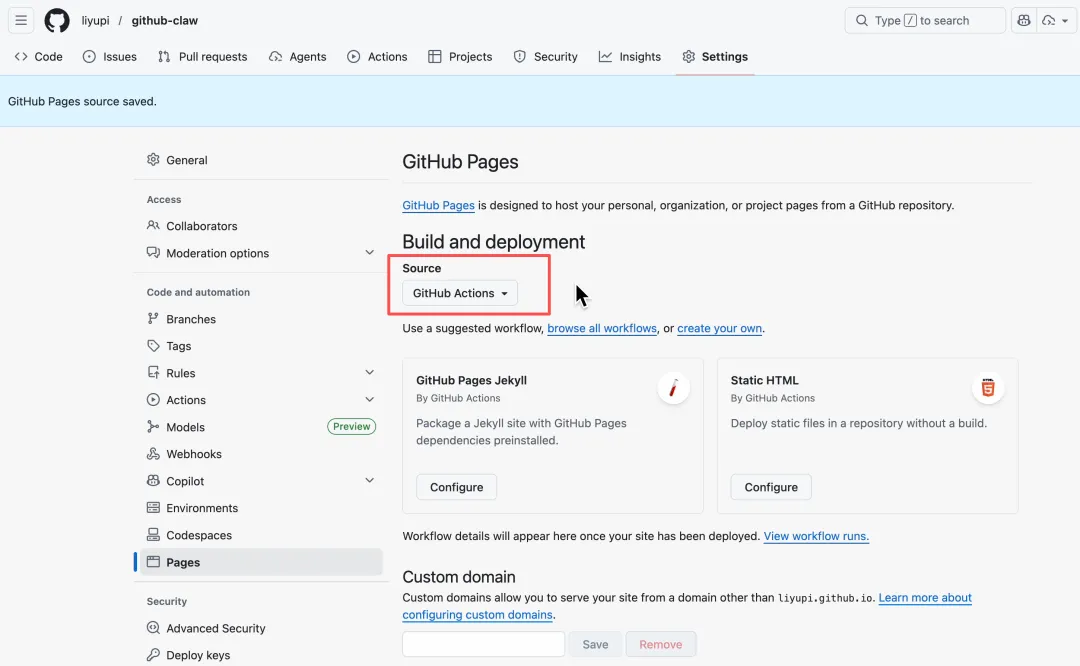Click the Static HTML5 logo icon
This screenshot has height=666, width=1080.
tap(988, 388)
